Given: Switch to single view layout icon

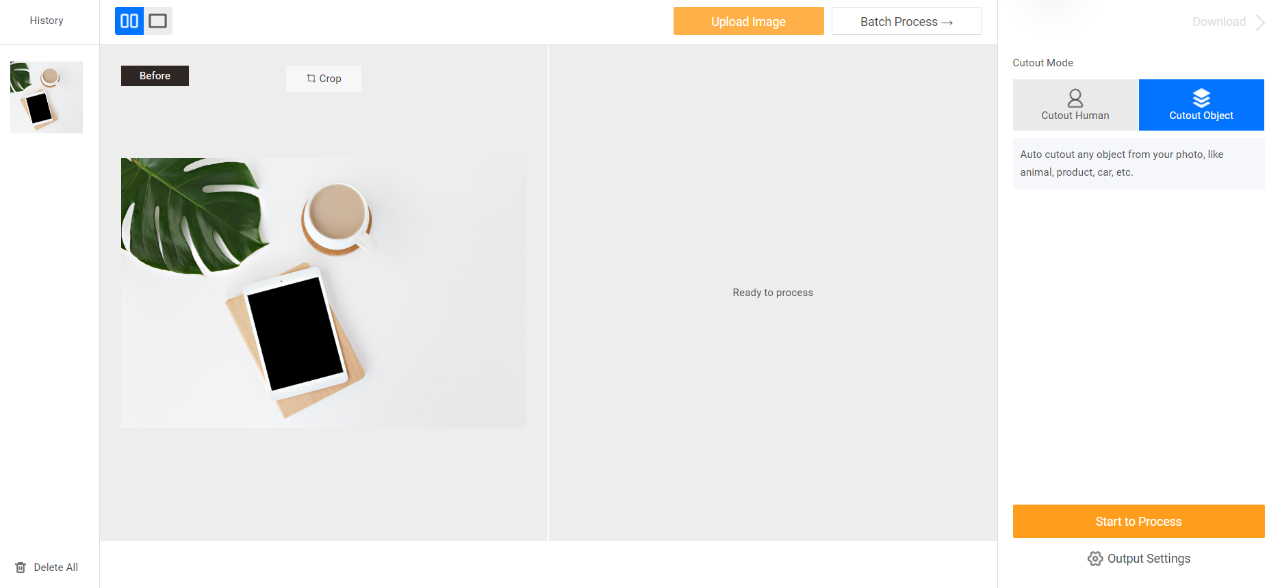Looking at the screenshot, I should tap(158, 21).
